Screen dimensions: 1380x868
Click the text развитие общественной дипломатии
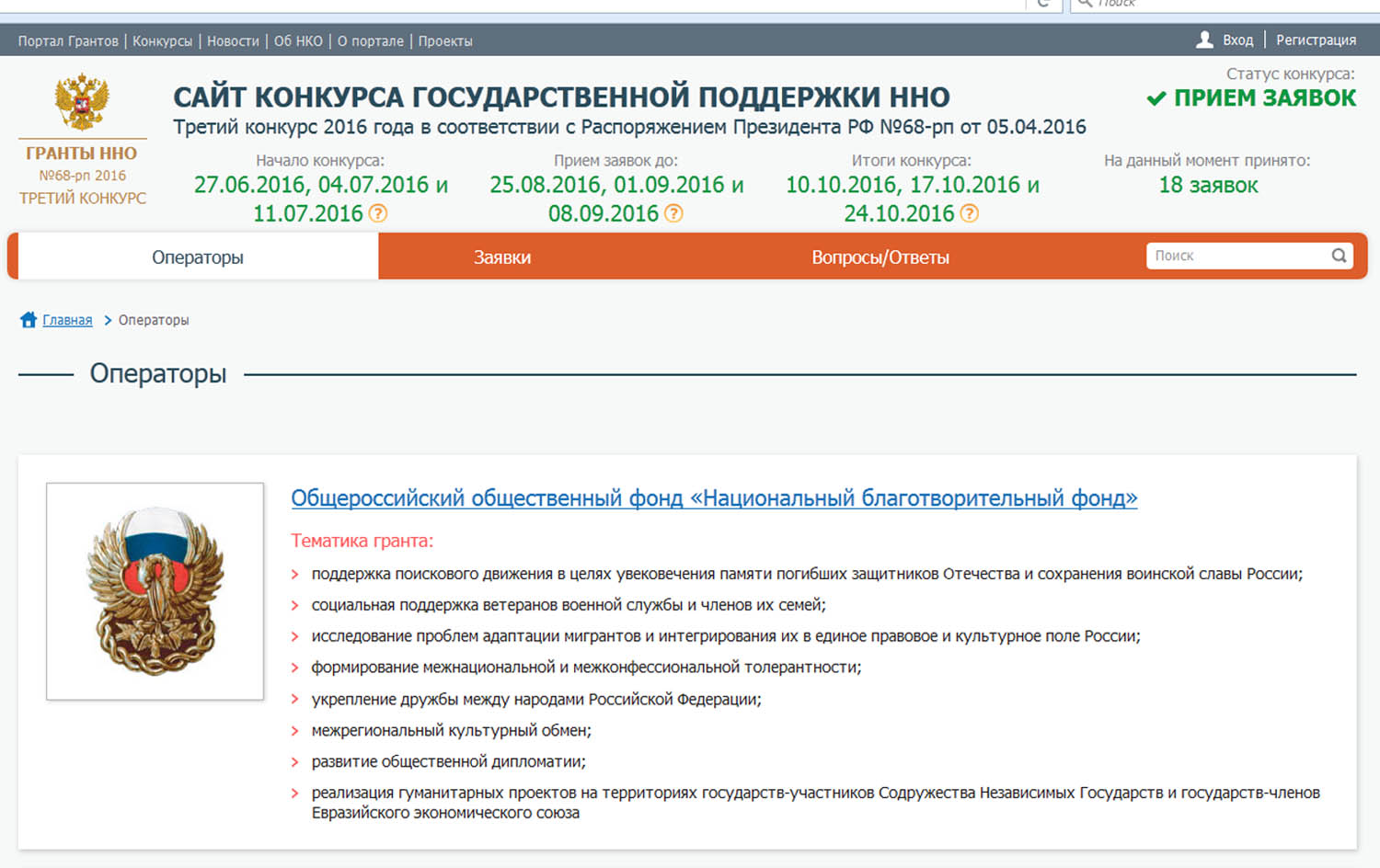[x=449, y=761]
